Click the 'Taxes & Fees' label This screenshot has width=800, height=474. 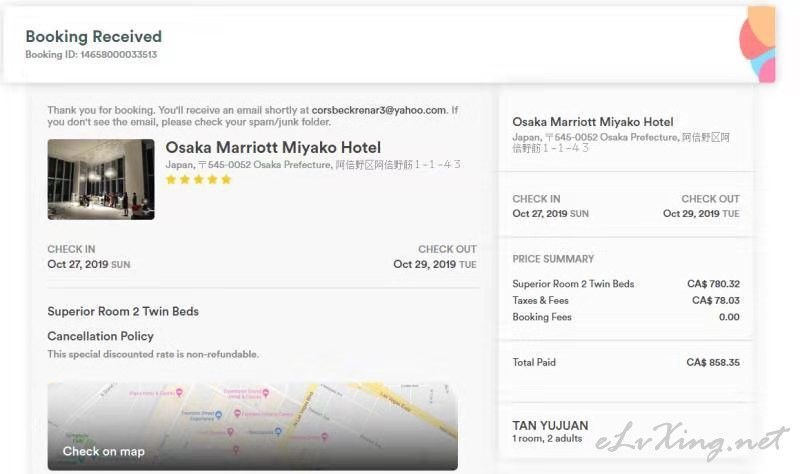[540, 301]
